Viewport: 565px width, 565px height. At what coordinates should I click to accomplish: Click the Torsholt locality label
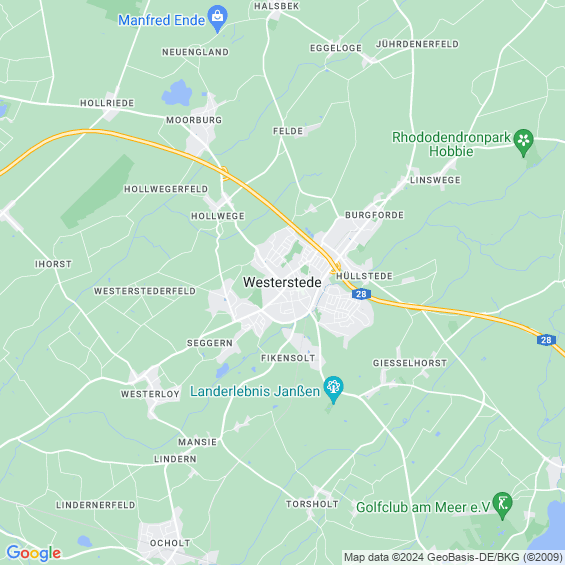click(x=312, y=504)
